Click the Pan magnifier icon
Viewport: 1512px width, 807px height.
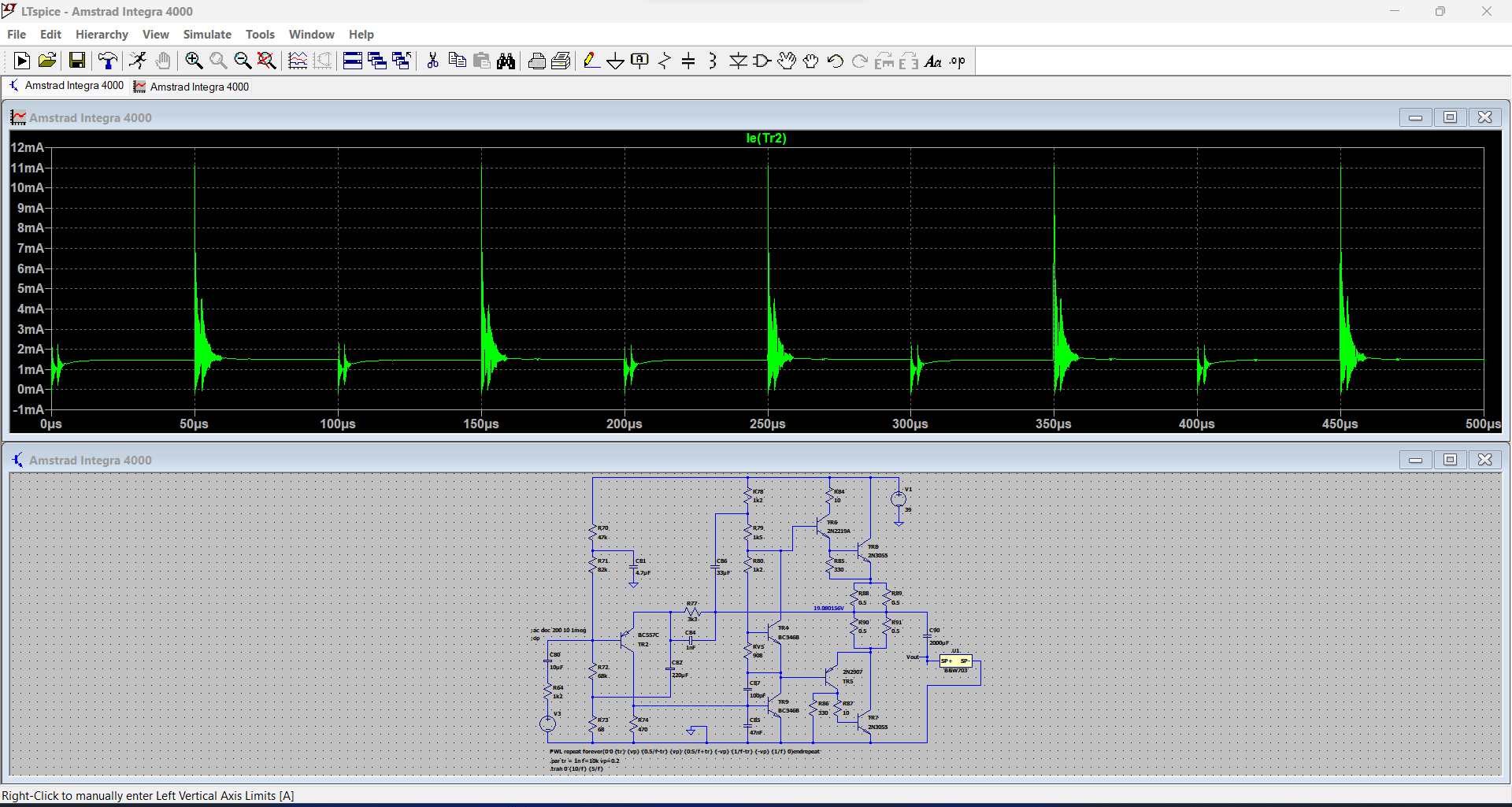pyautogui.click(x=218, y=61)
